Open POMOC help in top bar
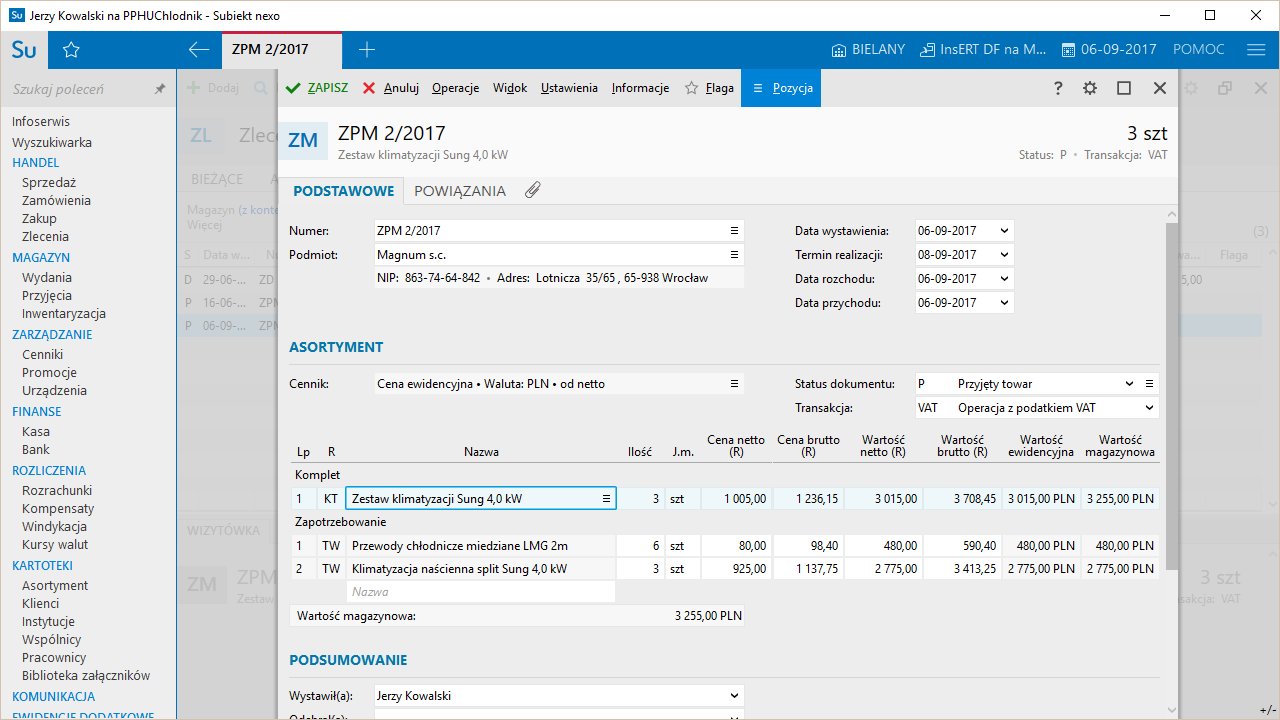Viewport: 1280px width, 720px height. 1198,50
